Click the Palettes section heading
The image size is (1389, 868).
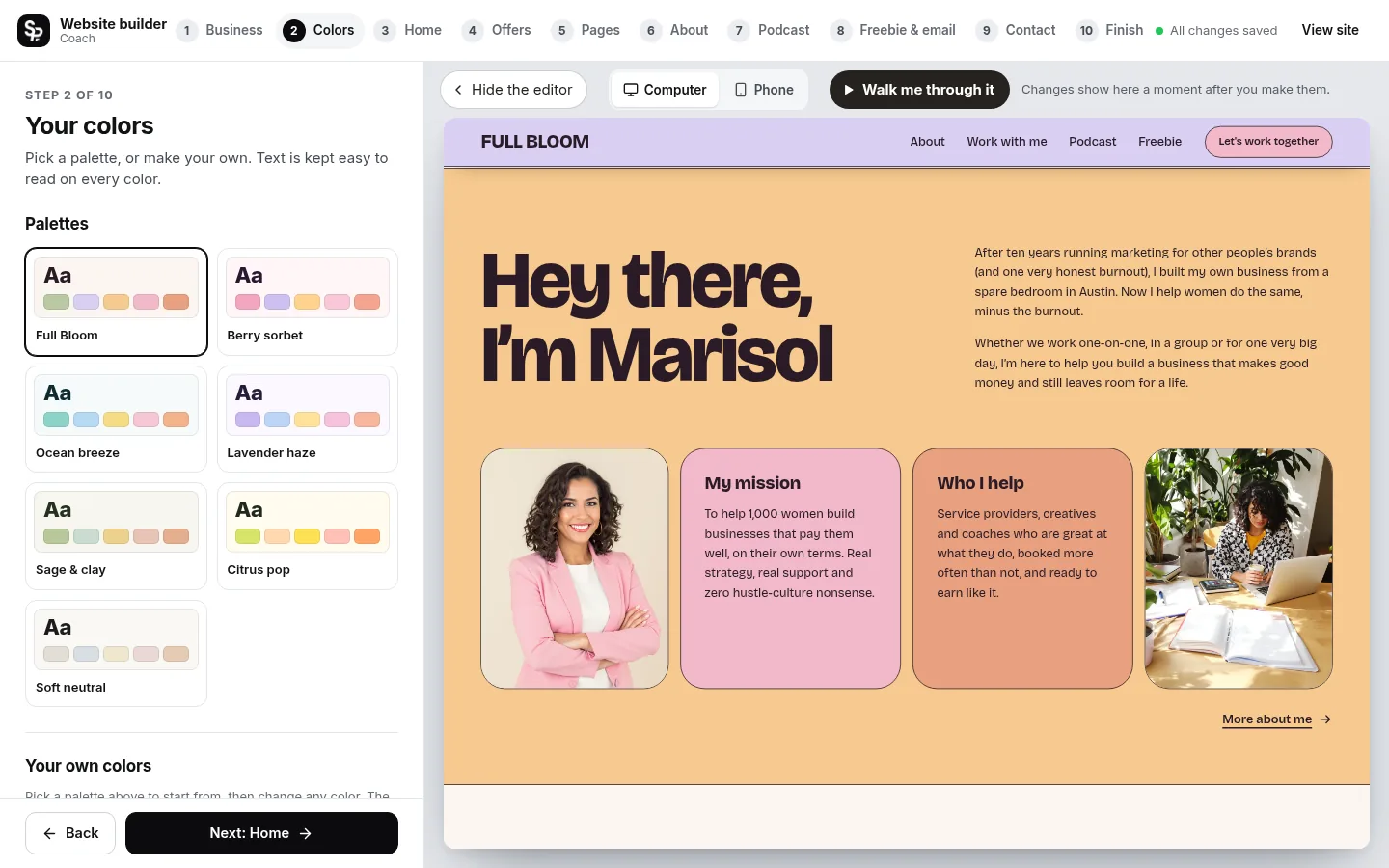pos(57,224)
